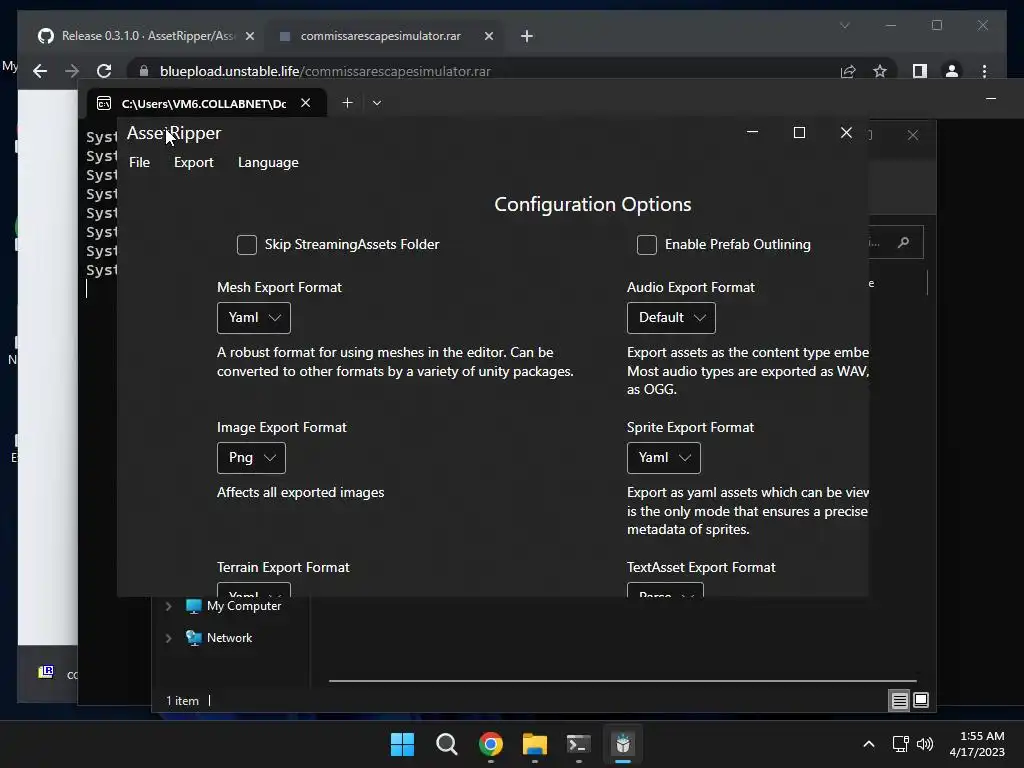The image size is (1024, 768).
Task: Switch to the Release 0.3.1.0 AssetRipper browser tab
Action: [x=146, y=36]
